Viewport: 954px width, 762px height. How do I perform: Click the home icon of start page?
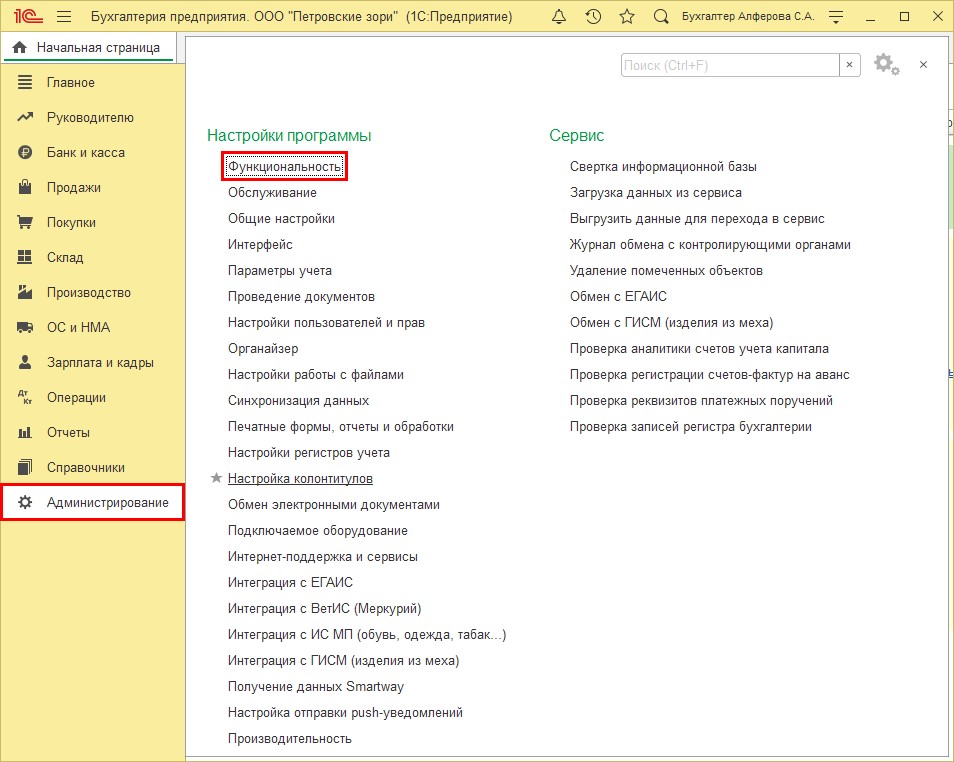(x=19, y=47)
